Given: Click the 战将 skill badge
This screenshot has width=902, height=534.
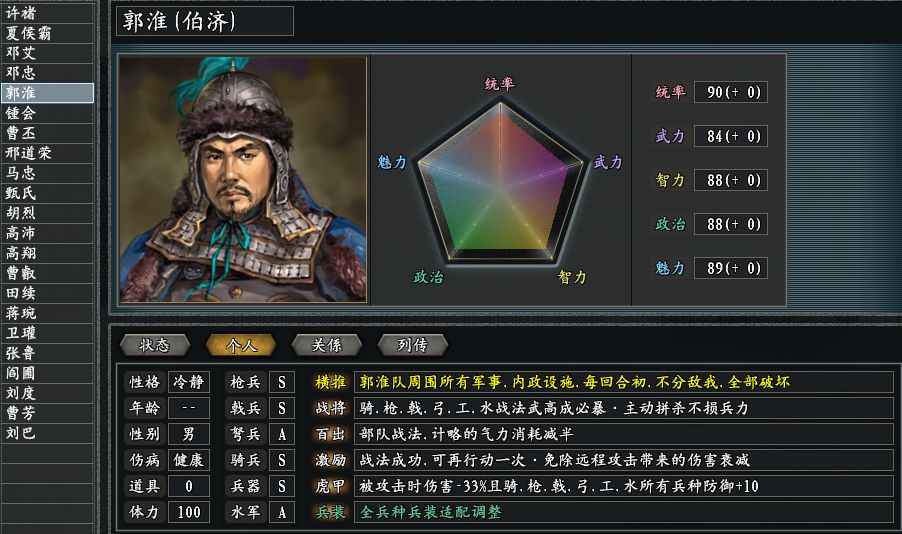Looking at the screenshot, I should [x=330, y=408].
